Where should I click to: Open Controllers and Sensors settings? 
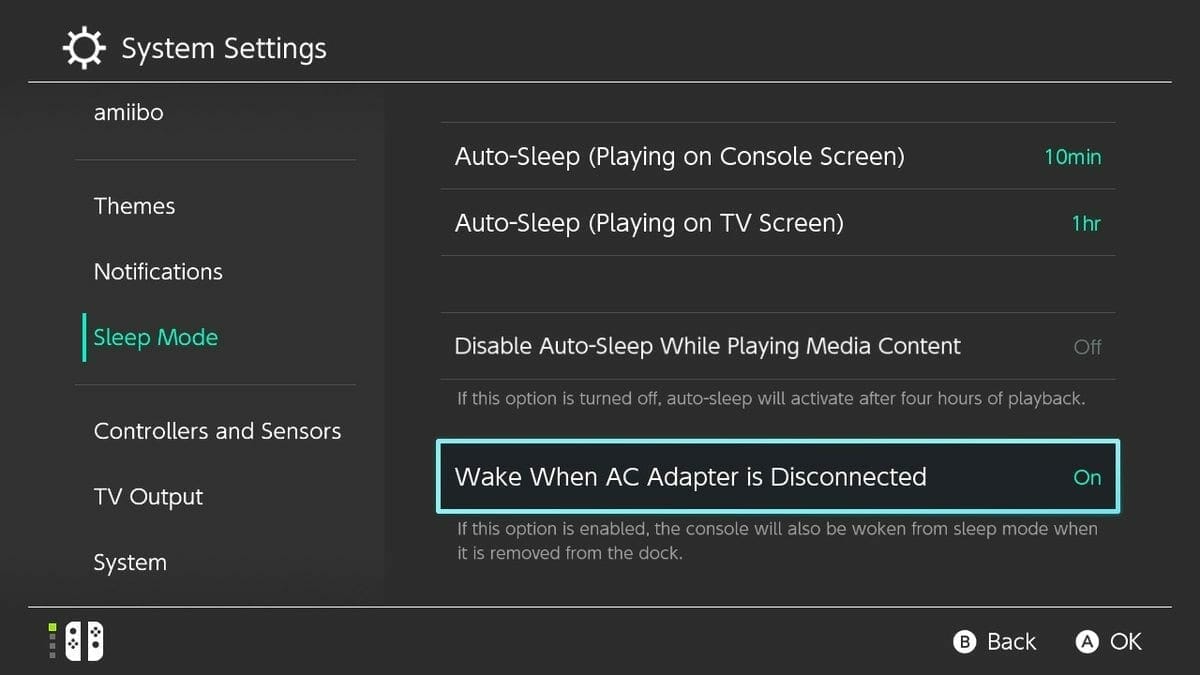[x=217, y=430]
